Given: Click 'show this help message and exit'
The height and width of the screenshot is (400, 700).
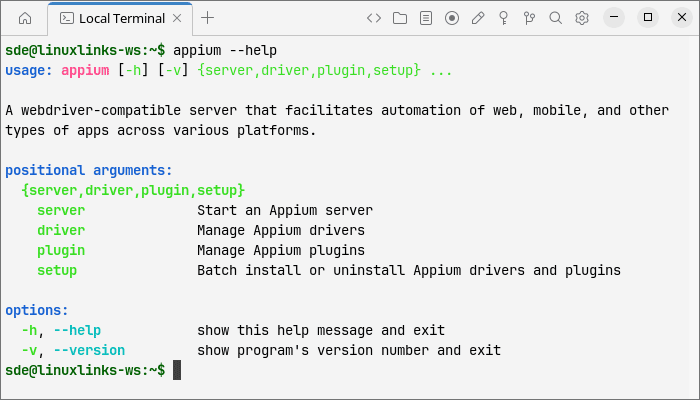Looking at the screenshot, I should point(321,330).
